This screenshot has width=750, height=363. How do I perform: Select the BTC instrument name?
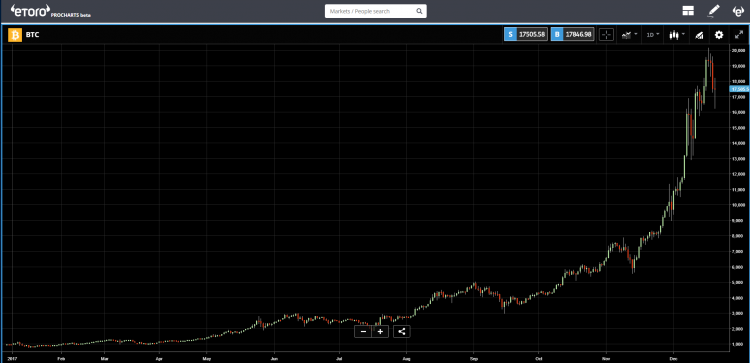coord(32,35)
